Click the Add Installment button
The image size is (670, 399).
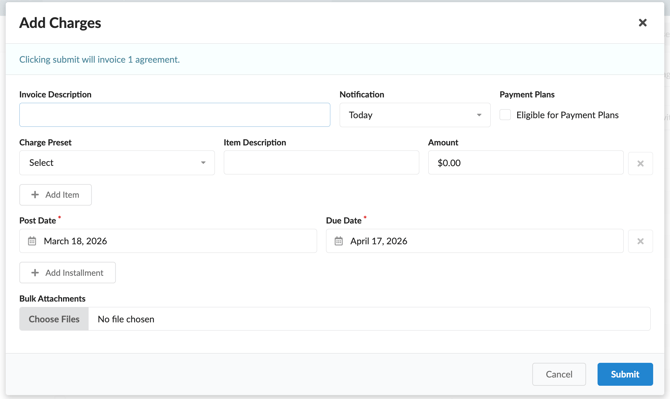click(x=68, y=273)
